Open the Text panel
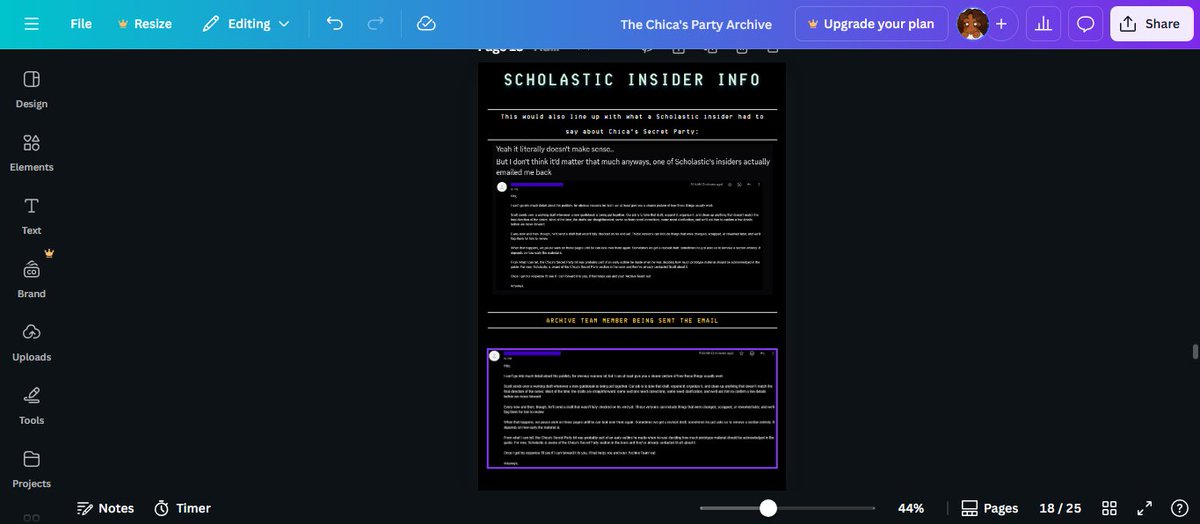The image size is (1200, 524). 31,215
